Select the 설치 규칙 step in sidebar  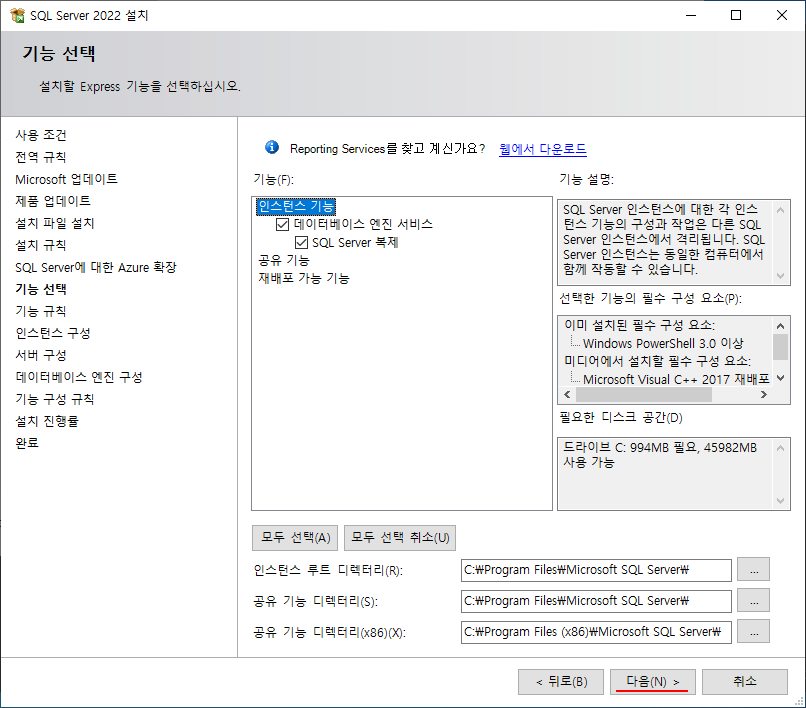(x=41, y=245)
